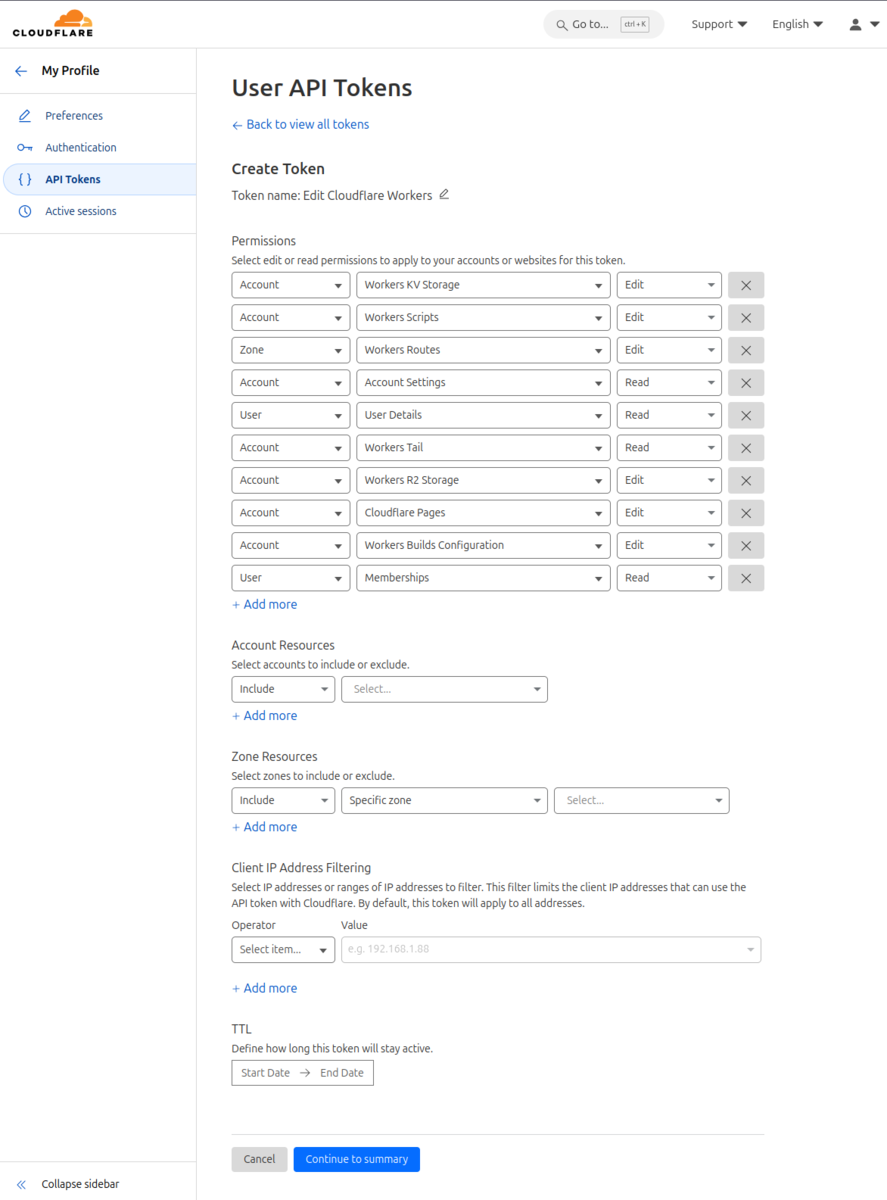
Task: Remove the Account Settings permission row
Action: click(x=746, y=383)
